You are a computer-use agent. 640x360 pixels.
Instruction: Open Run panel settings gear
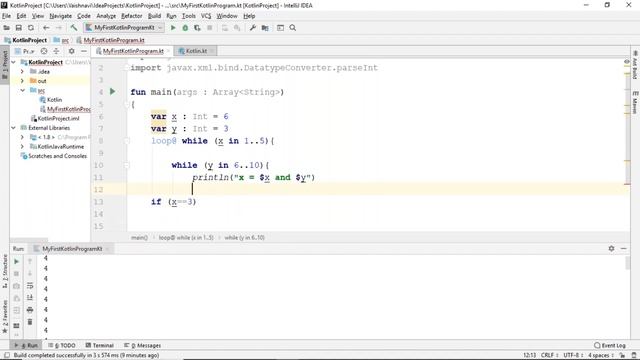[x=611, y=248]
